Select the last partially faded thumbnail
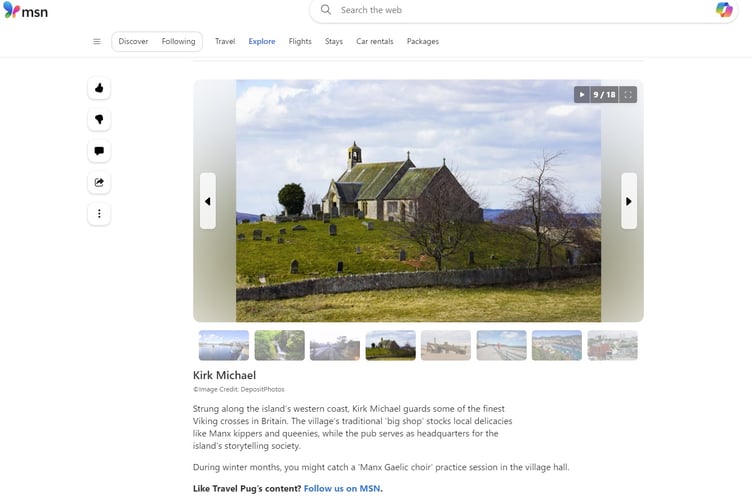This screenshot has height=500, width=752. coord(612,345)
